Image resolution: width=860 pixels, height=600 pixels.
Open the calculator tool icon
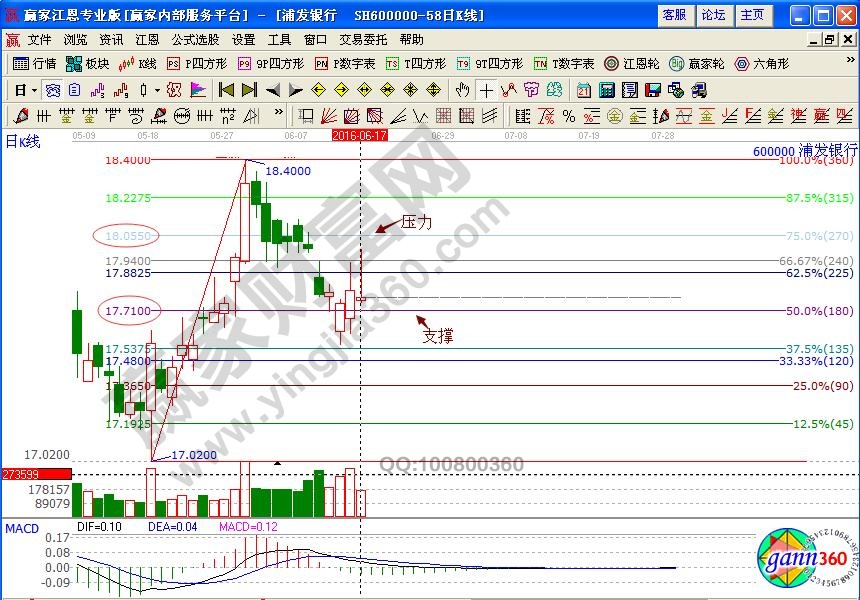607,90
